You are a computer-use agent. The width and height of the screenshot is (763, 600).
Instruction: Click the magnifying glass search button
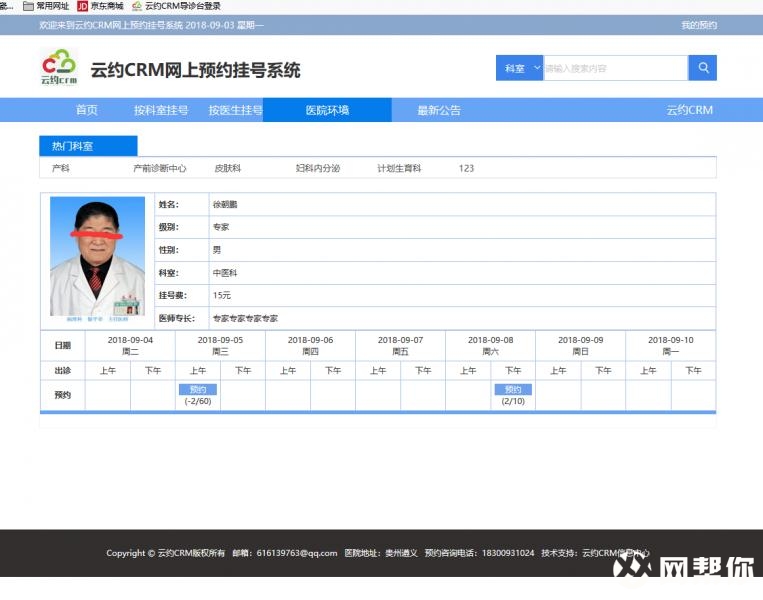click(x=702, y=68)
